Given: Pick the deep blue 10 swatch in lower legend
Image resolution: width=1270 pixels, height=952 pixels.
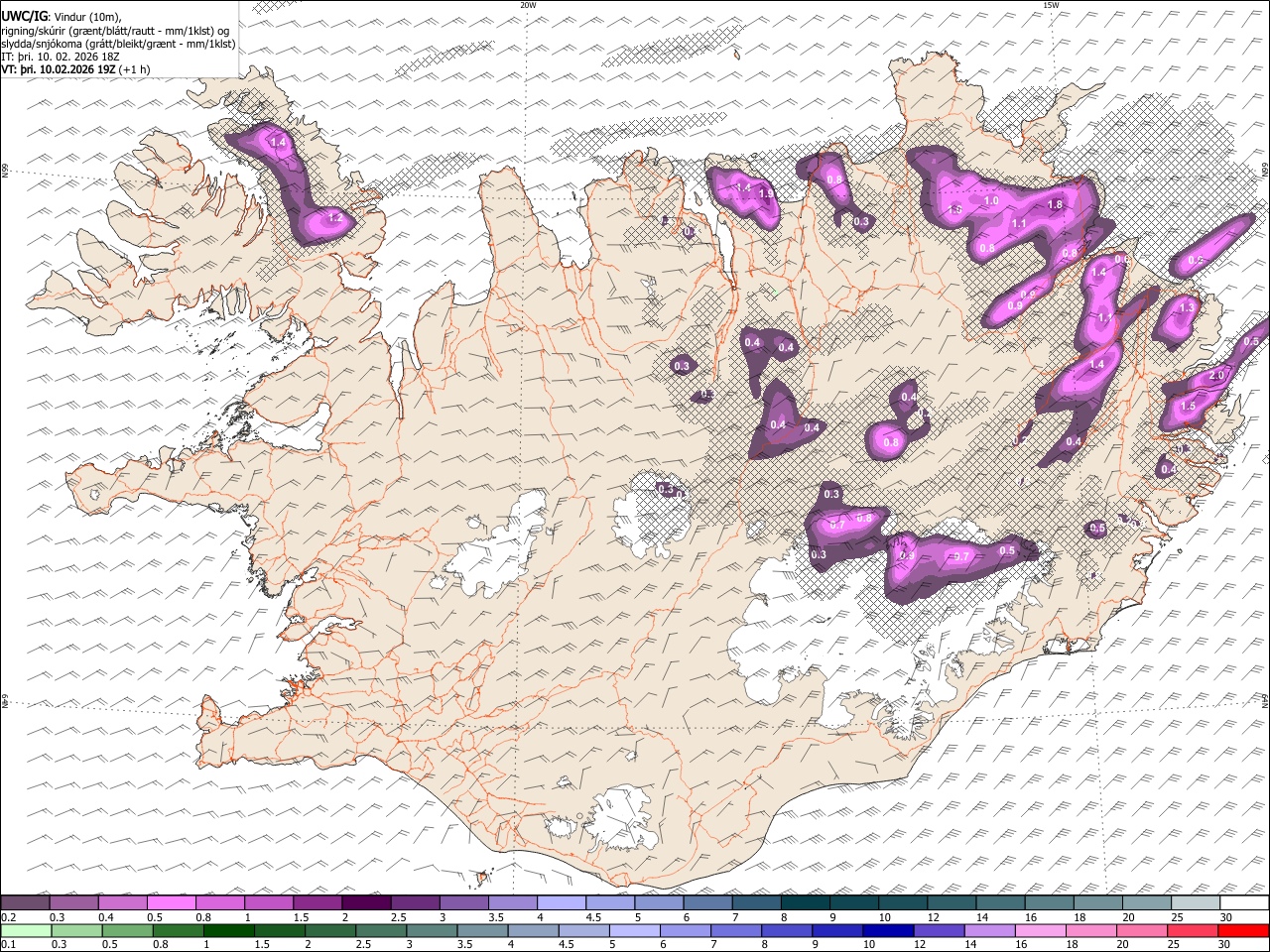Looking at the screenshot, I should 887,931.
